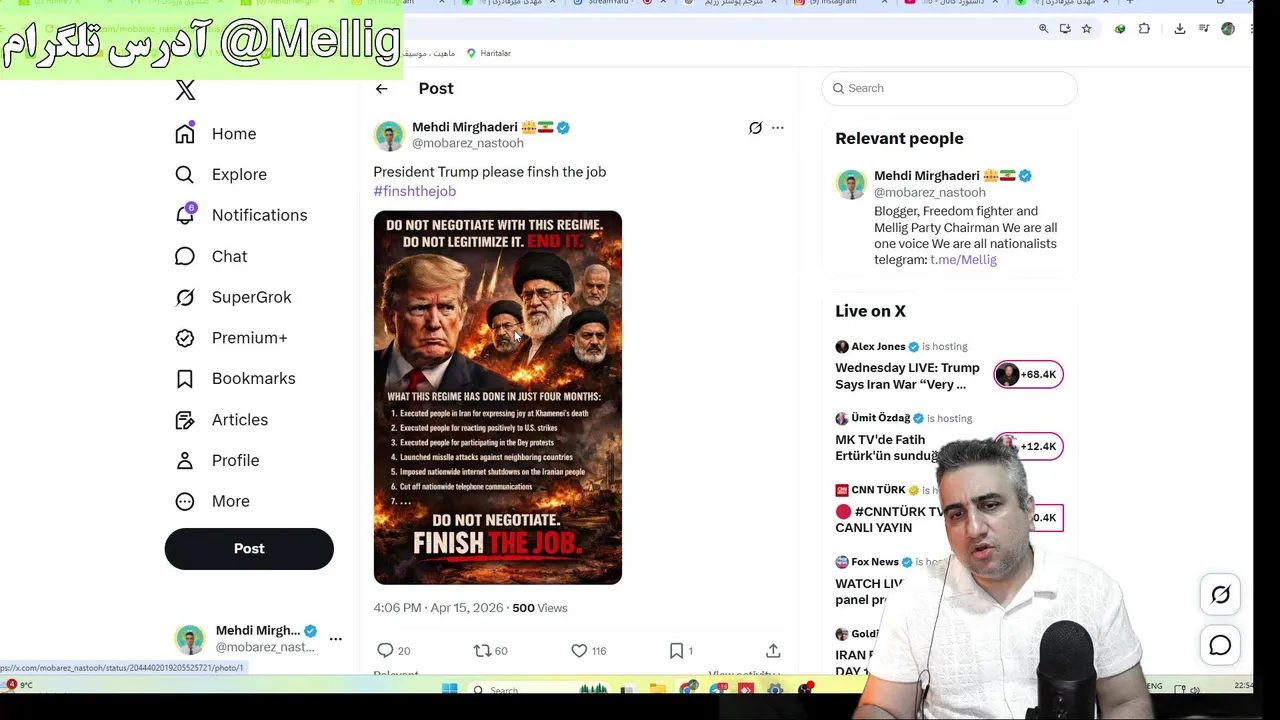
Task: Open the Windows Start button
Action: [x=450, y=689]
